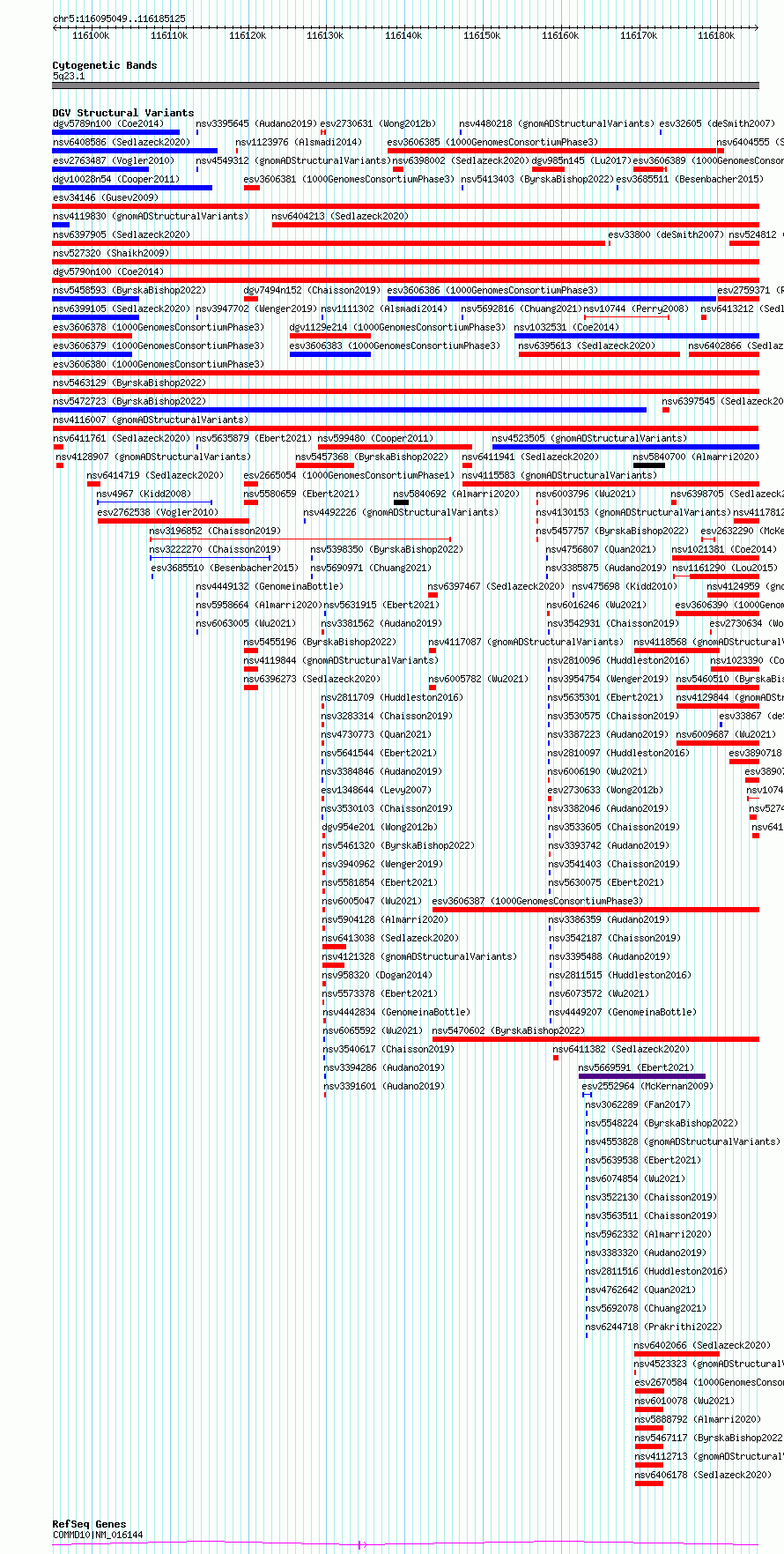
Task: Open variant nsv6408586 (Sedlazeck2020)
Action: 122,142
